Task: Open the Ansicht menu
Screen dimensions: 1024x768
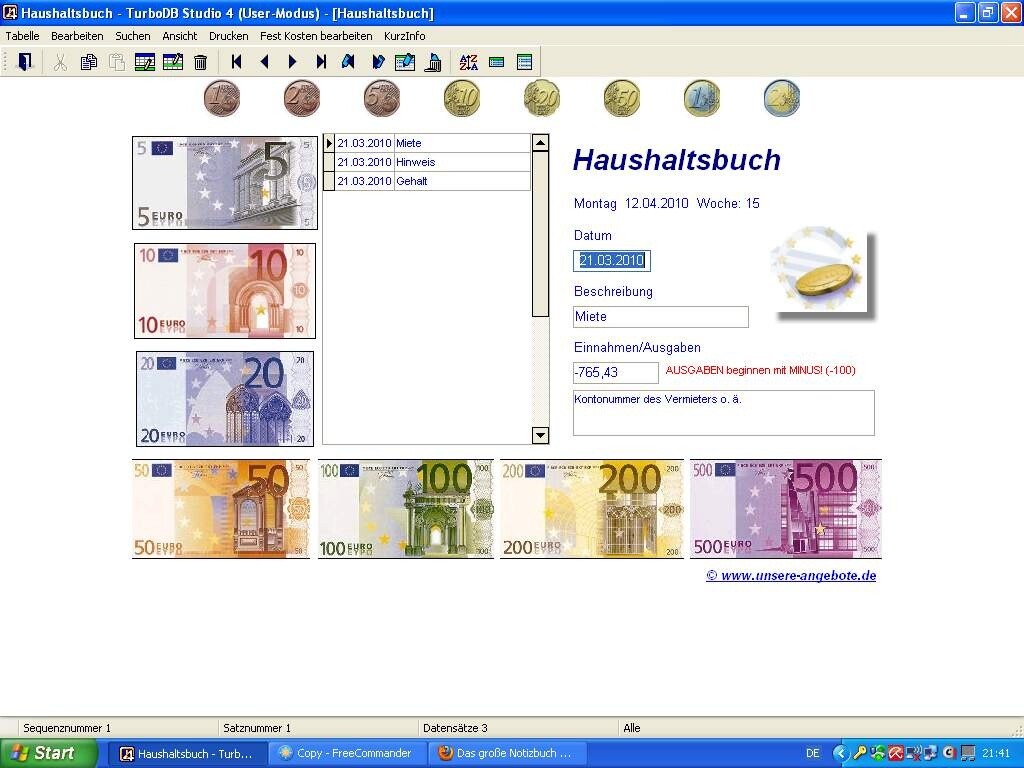Action: point(180,36)
